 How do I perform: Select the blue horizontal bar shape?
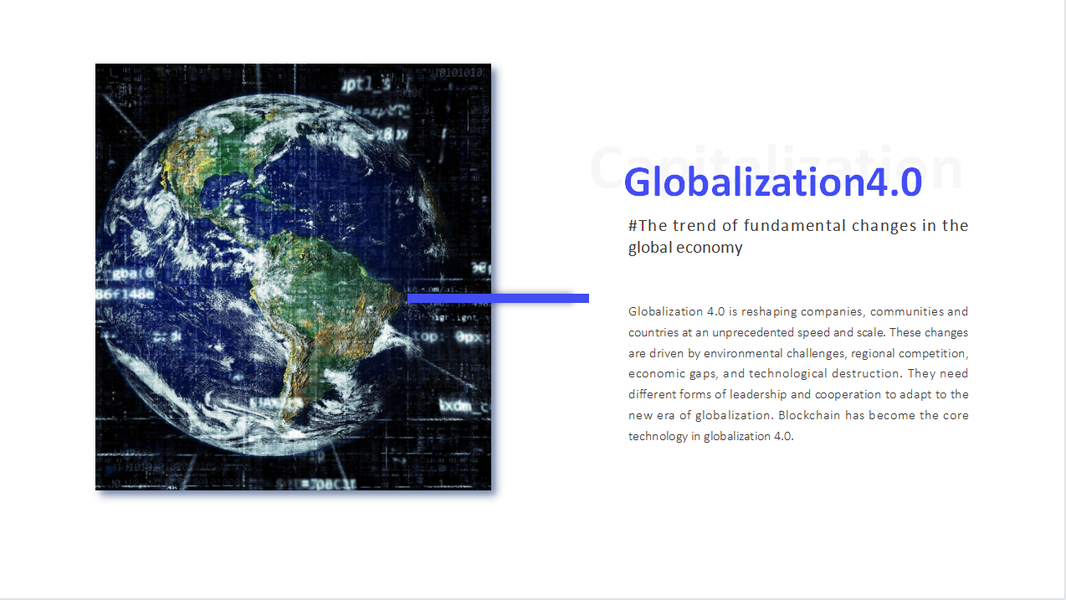point(498,298)
